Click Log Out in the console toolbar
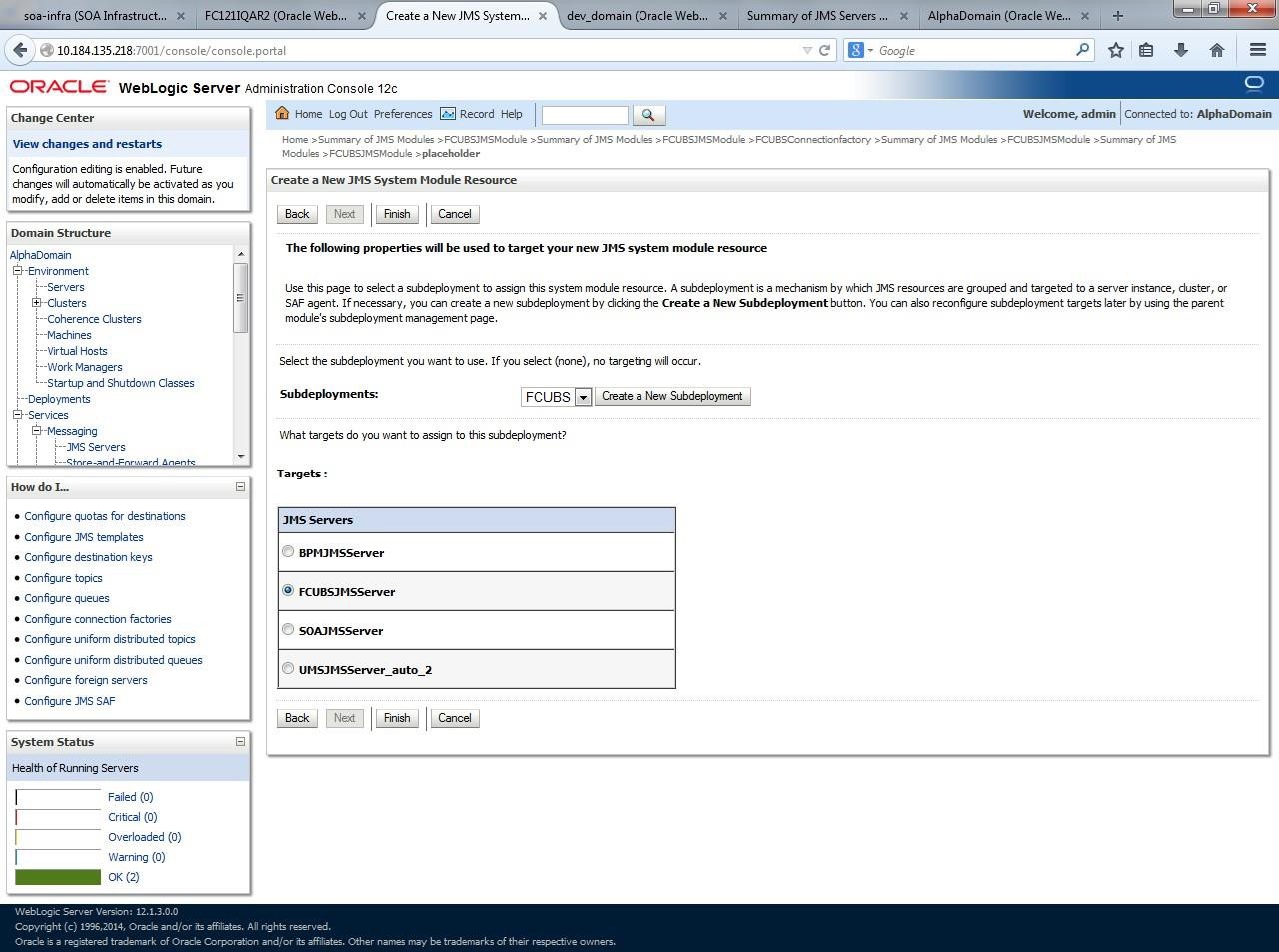 click(348, 114)
